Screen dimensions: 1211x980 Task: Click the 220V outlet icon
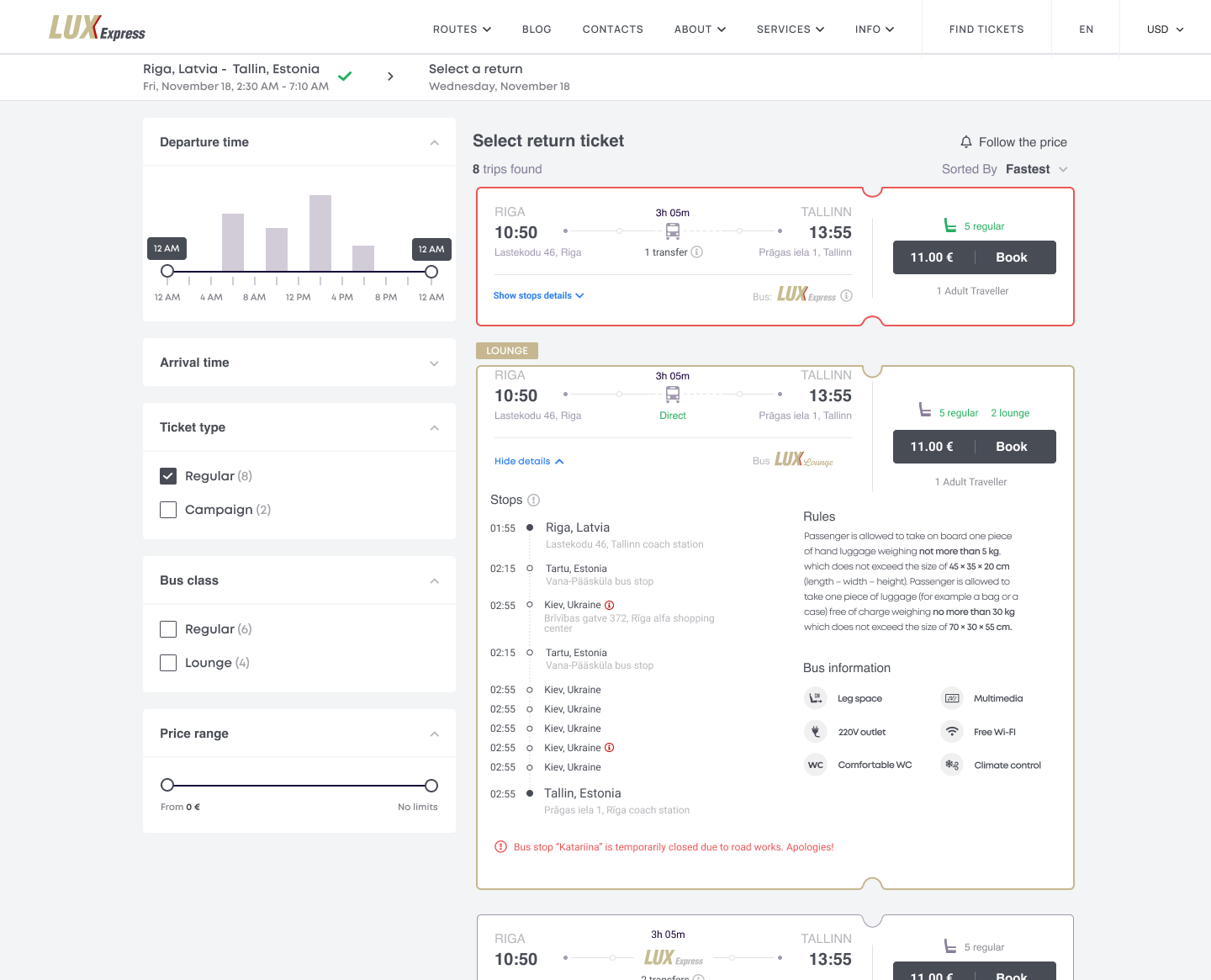[x=816, y=732]
